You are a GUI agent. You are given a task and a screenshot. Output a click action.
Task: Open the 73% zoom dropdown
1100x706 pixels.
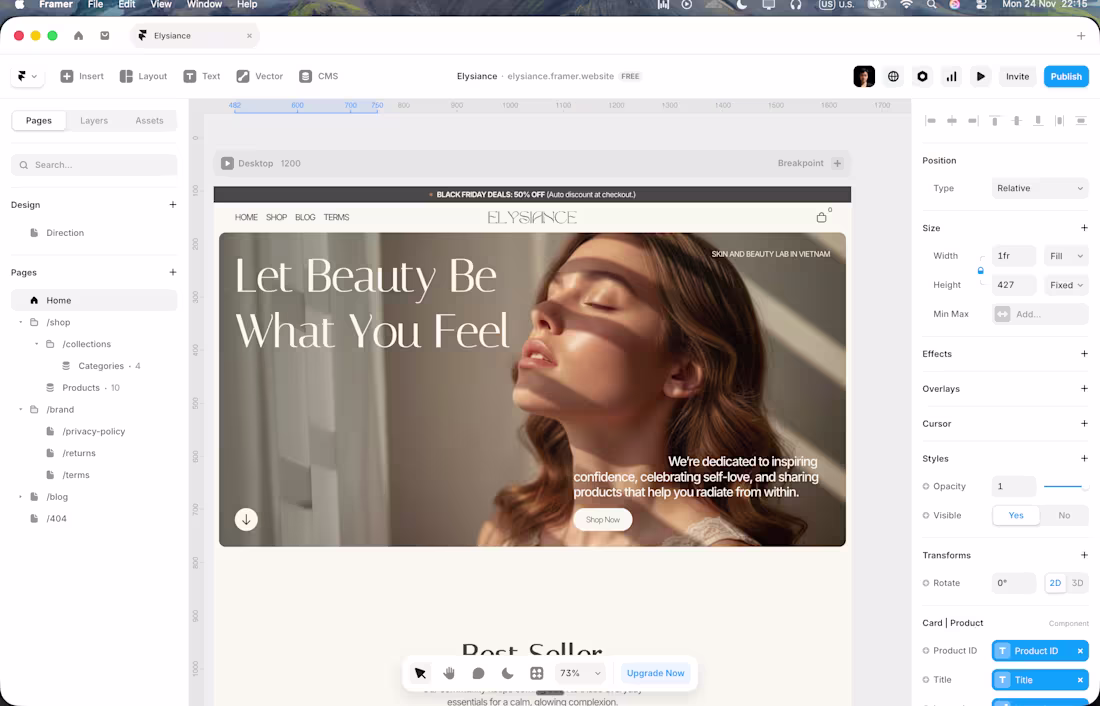pos(580,673)
